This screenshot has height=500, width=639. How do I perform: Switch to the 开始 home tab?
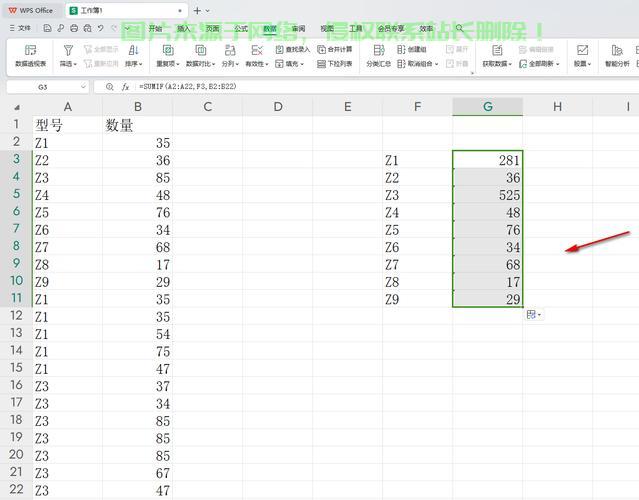click(155, 28)
